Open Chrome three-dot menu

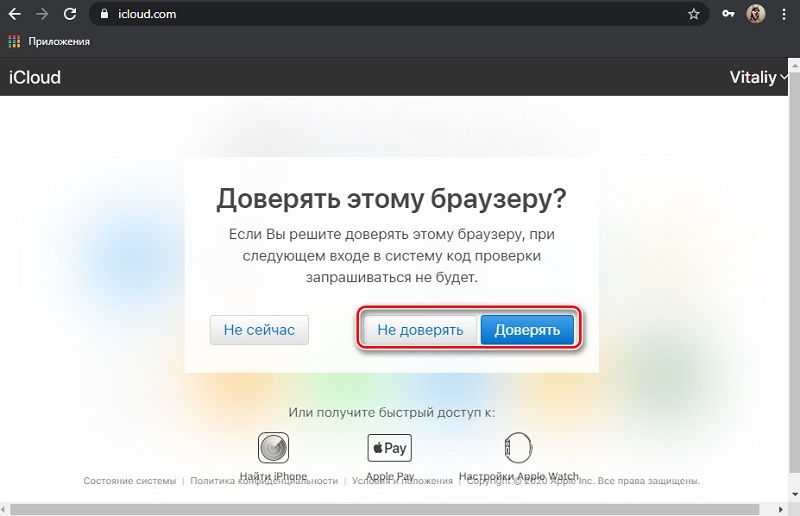click(784, 14)
